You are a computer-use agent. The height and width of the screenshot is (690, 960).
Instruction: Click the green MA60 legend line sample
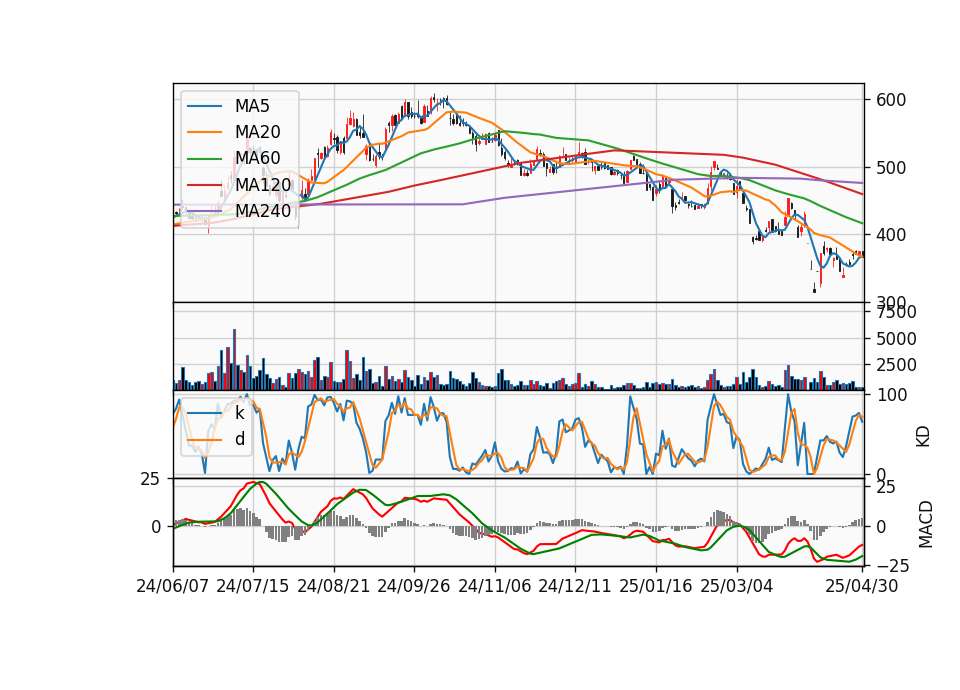(x=204, y=159)
